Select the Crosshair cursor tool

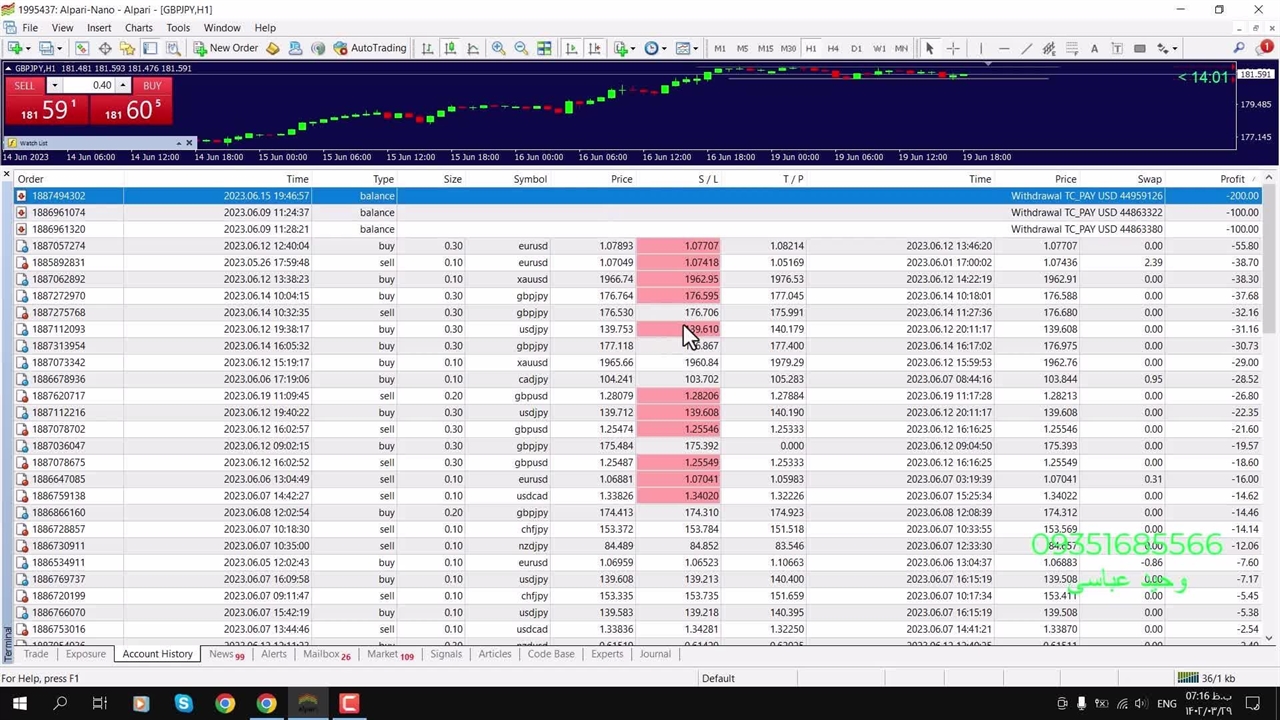click(x=953, y=48)
